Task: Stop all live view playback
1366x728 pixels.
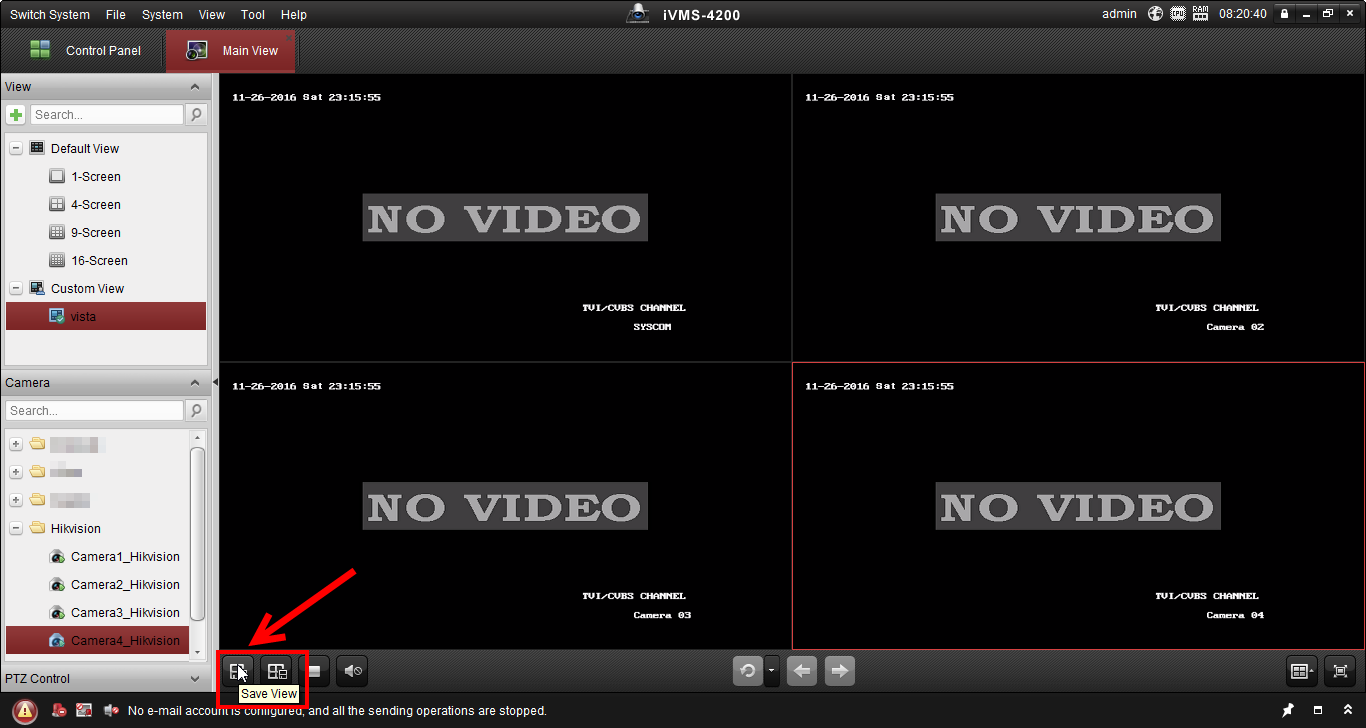Action: tap(314, 671)
